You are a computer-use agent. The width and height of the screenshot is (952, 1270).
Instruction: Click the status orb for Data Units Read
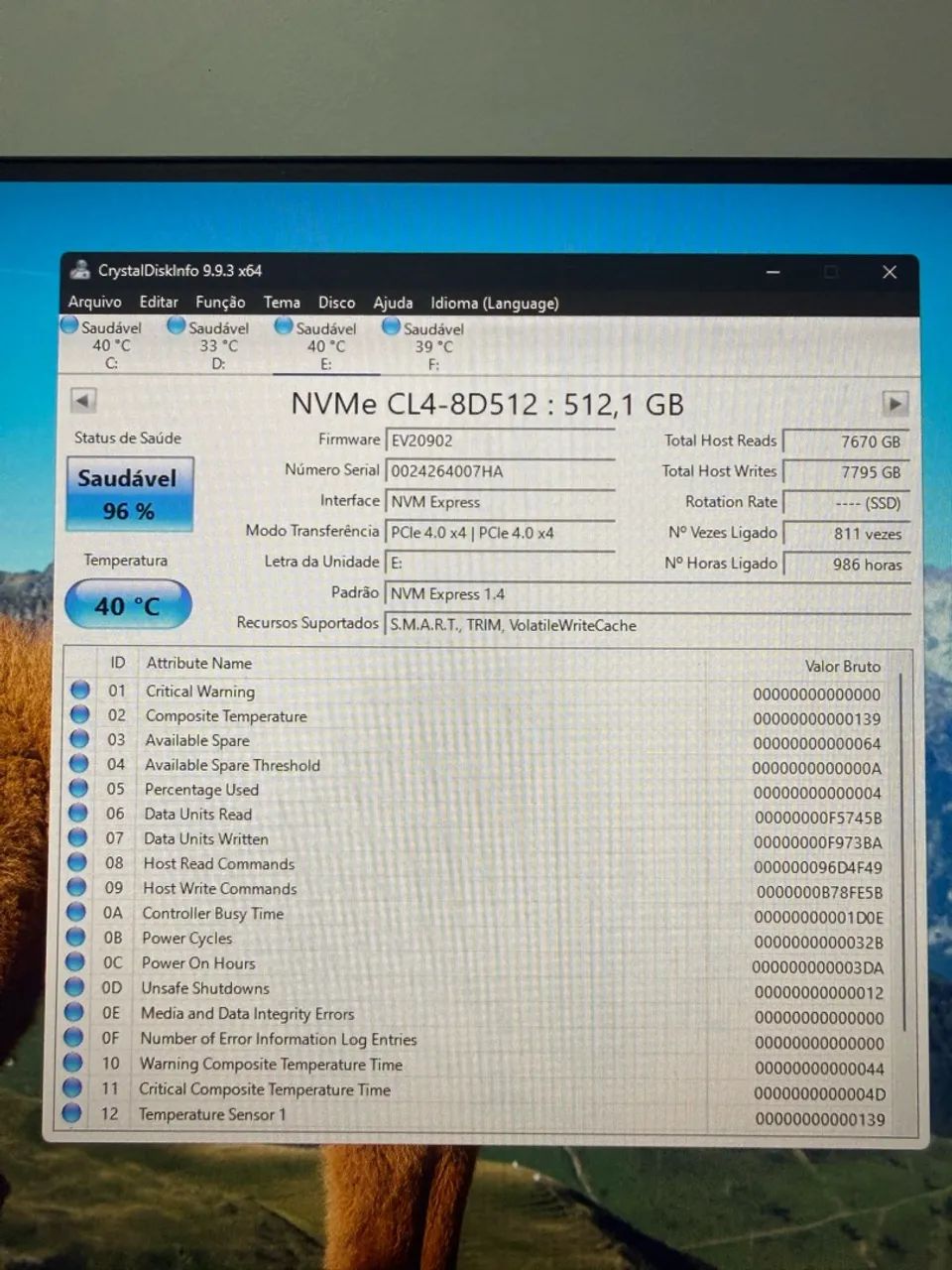tap(78, 813)
